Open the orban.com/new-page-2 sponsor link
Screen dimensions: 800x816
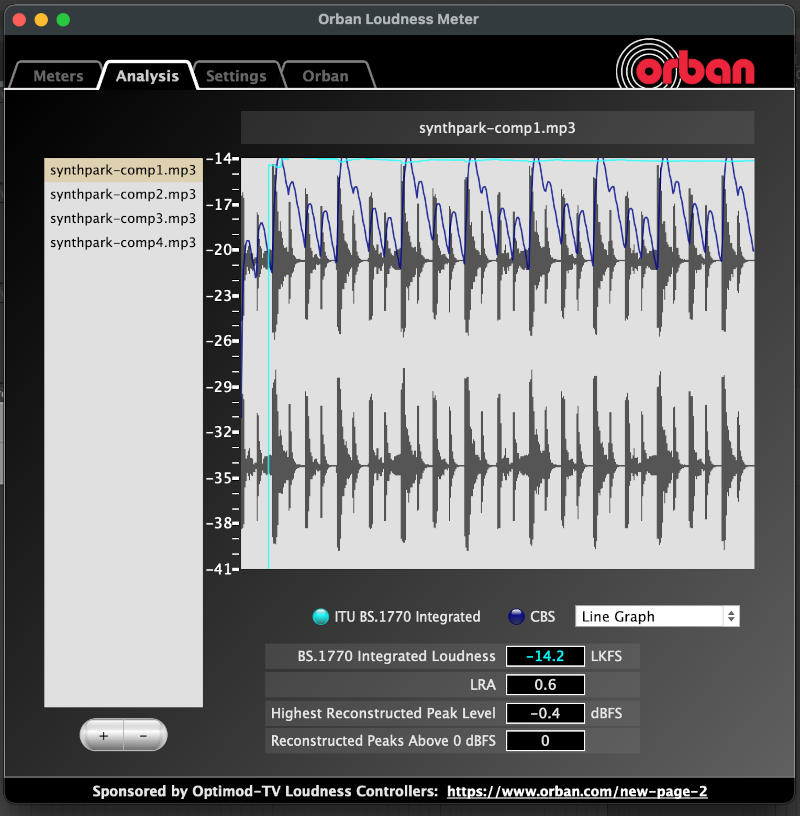coord(577,791)
